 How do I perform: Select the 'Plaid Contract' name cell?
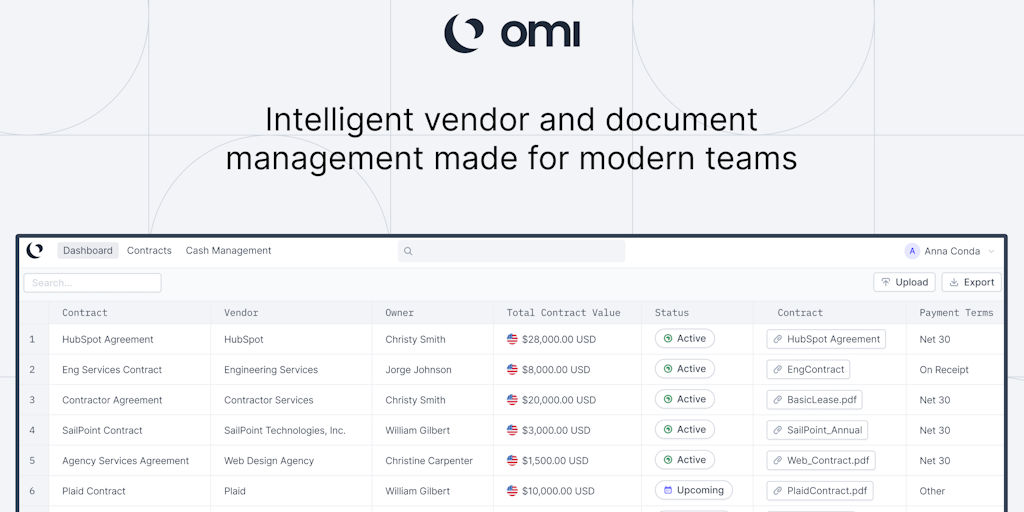coord(94,491)
